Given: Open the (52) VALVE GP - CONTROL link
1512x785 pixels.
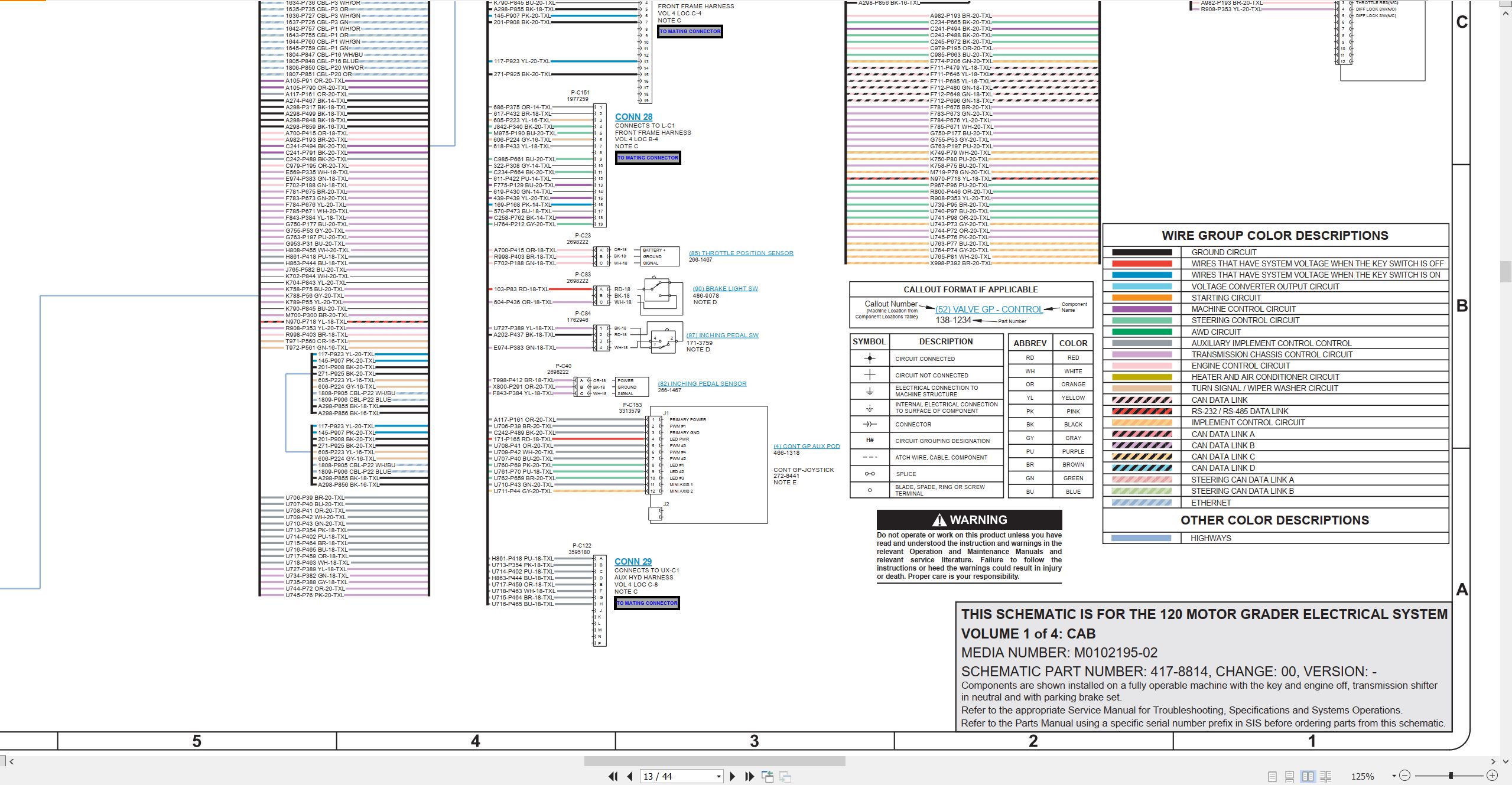Looking at the screenshot, I should 989,310.
